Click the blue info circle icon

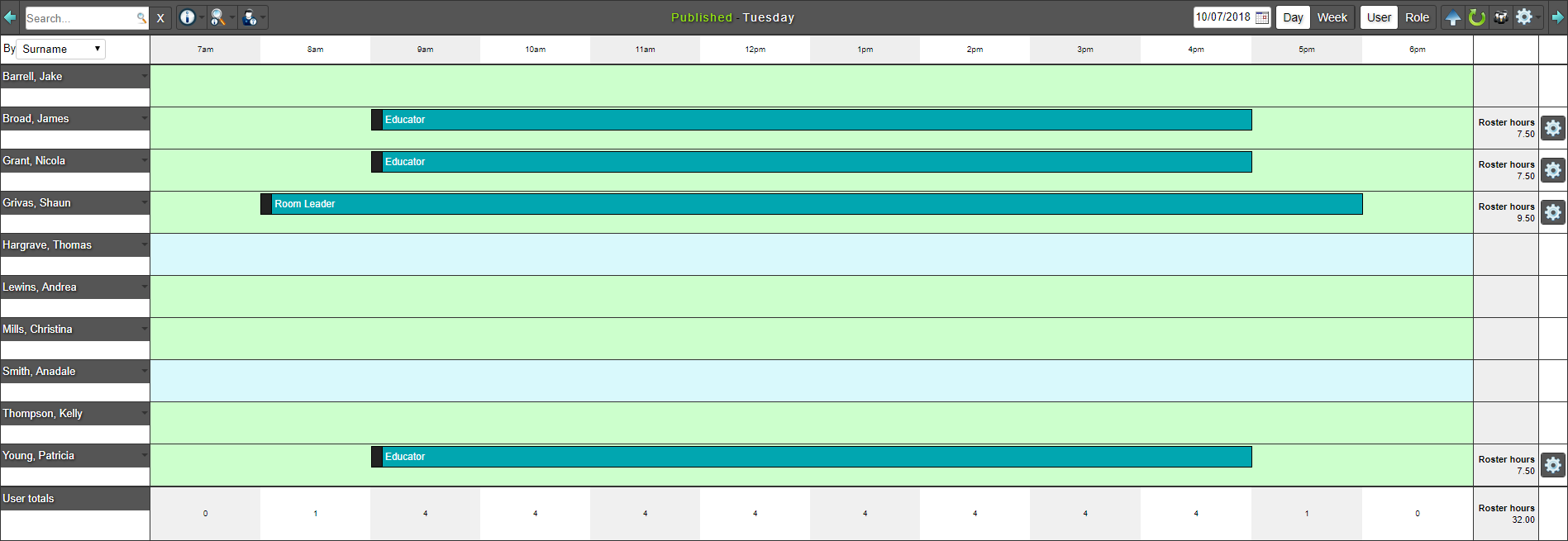pos(188,17)
